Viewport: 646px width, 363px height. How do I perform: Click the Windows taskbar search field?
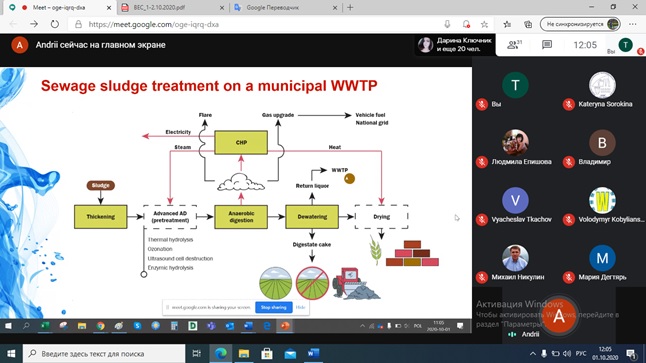(x=104, y=354)
